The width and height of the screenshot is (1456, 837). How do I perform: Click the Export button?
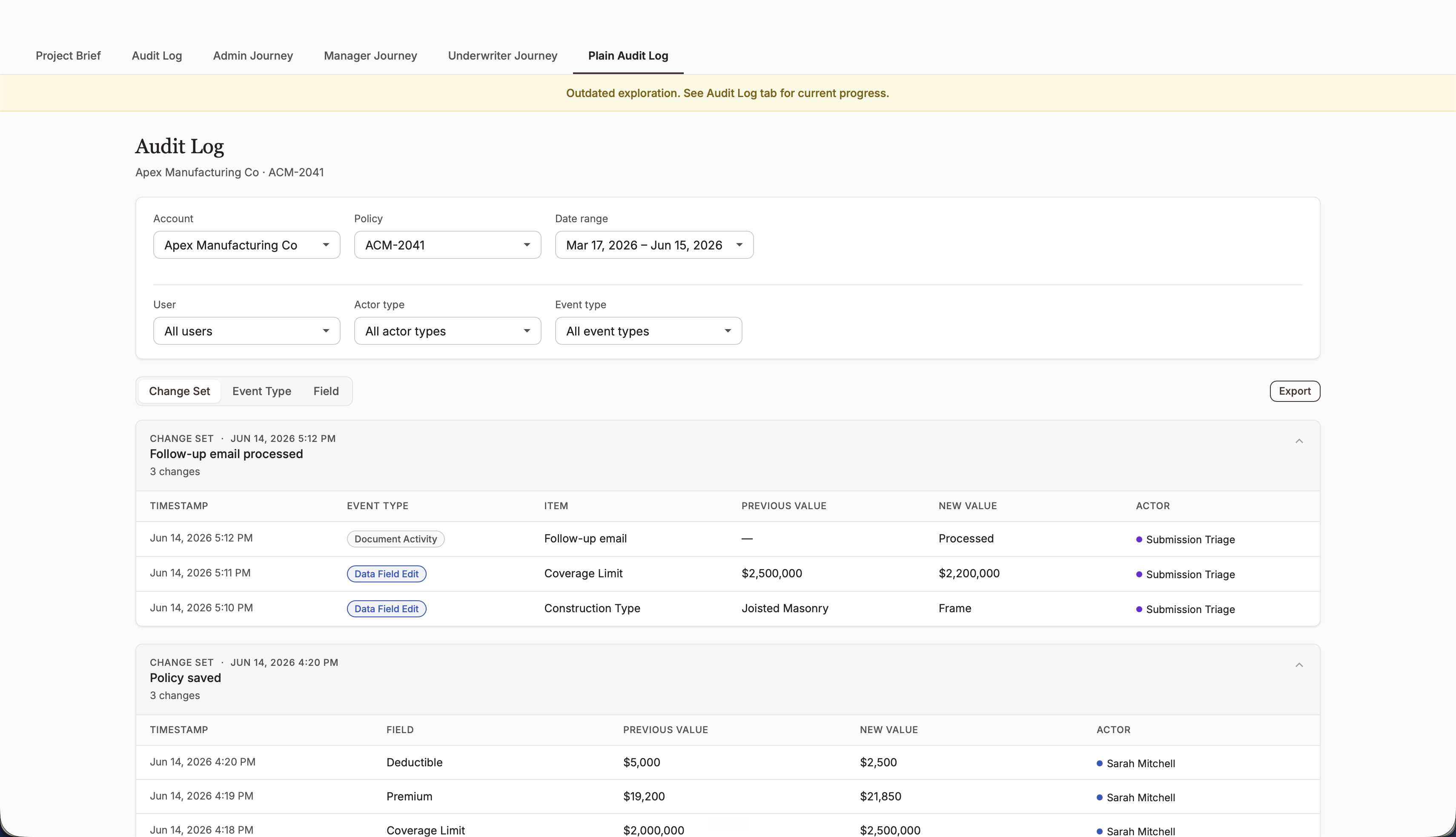1295,392
